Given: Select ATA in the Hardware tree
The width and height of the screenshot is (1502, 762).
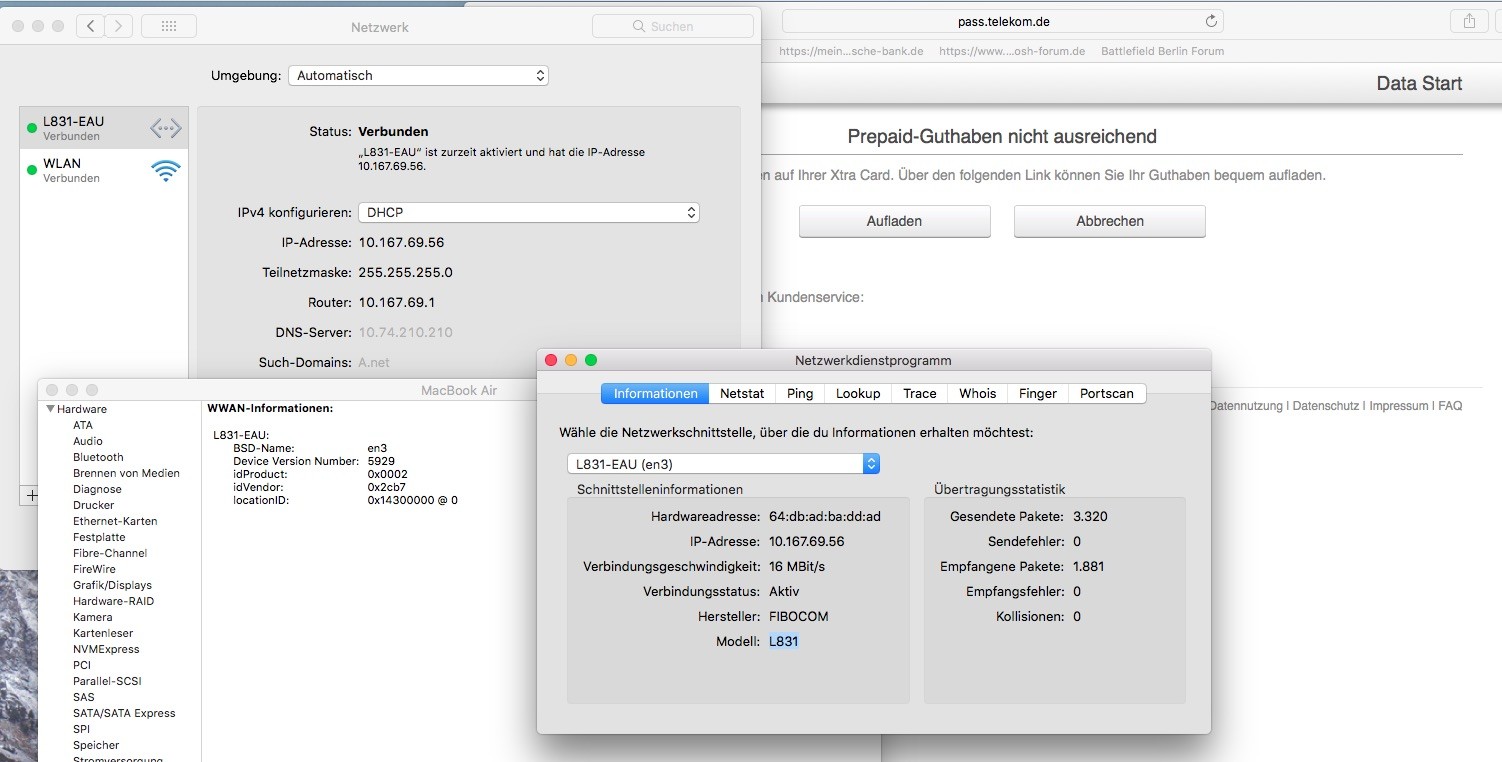Looking at the screenshot, I should pyautogui.click(x=83, y=425).
